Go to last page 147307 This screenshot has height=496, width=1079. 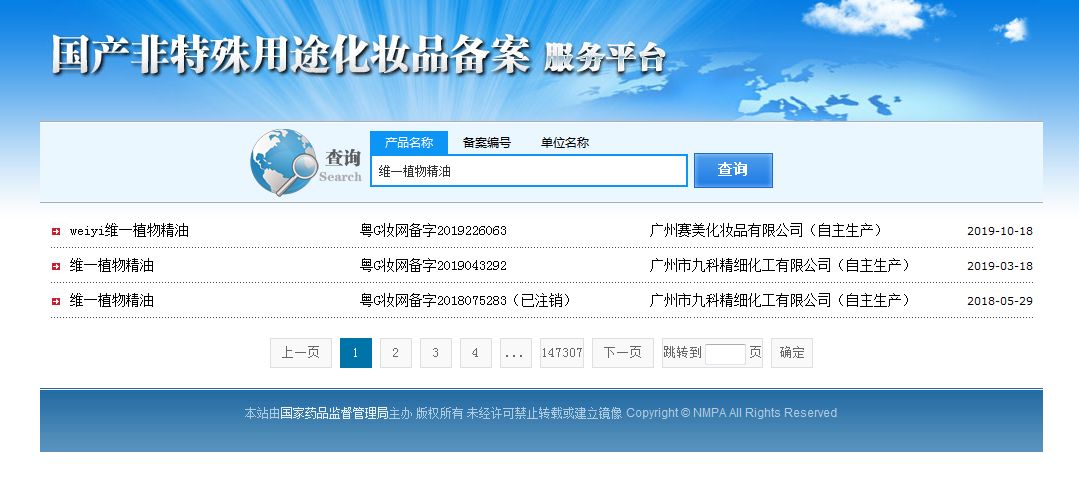[561, 353]
